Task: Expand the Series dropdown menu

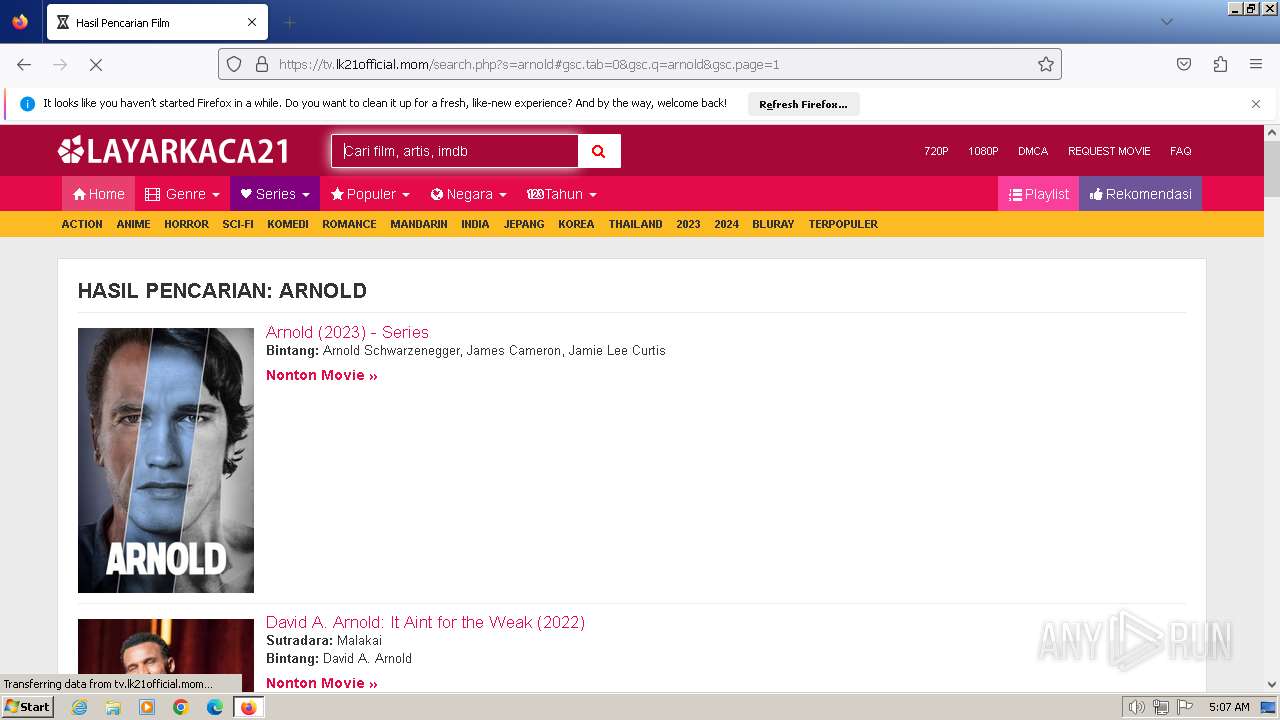Action: click(x=275, y=194)
